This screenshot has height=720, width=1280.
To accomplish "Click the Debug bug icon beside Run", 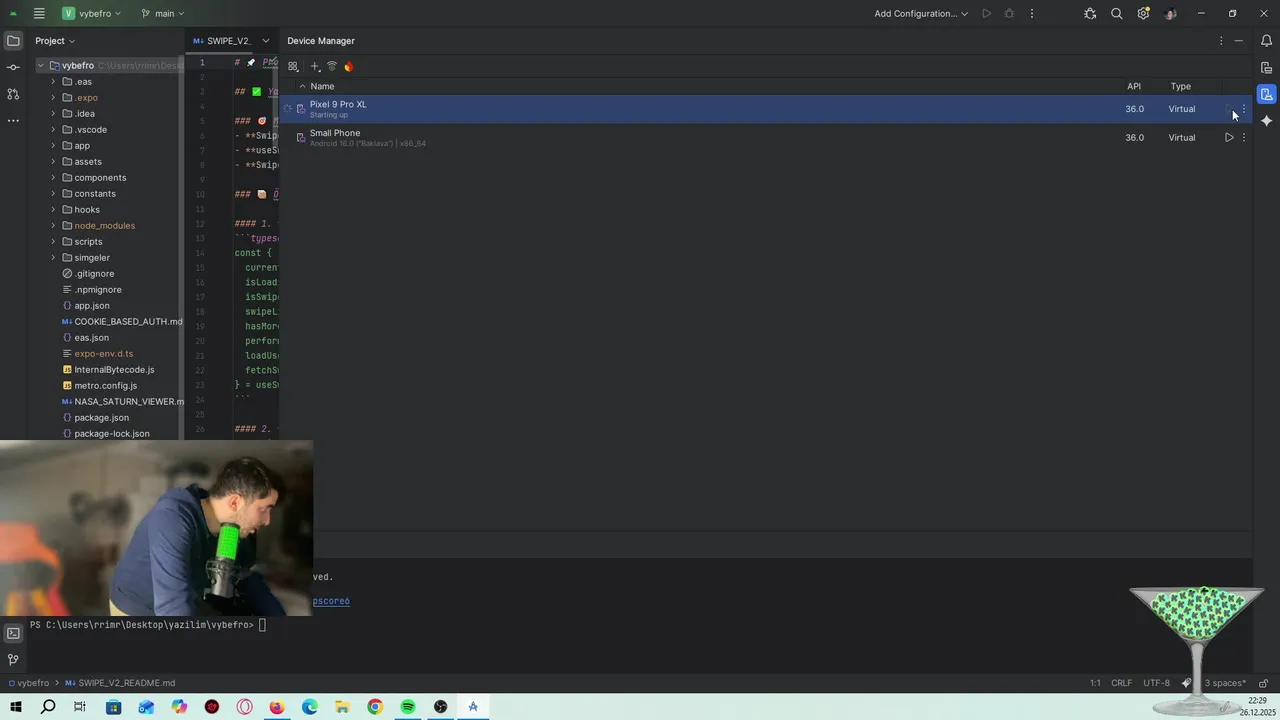I will pos(1009,14).
